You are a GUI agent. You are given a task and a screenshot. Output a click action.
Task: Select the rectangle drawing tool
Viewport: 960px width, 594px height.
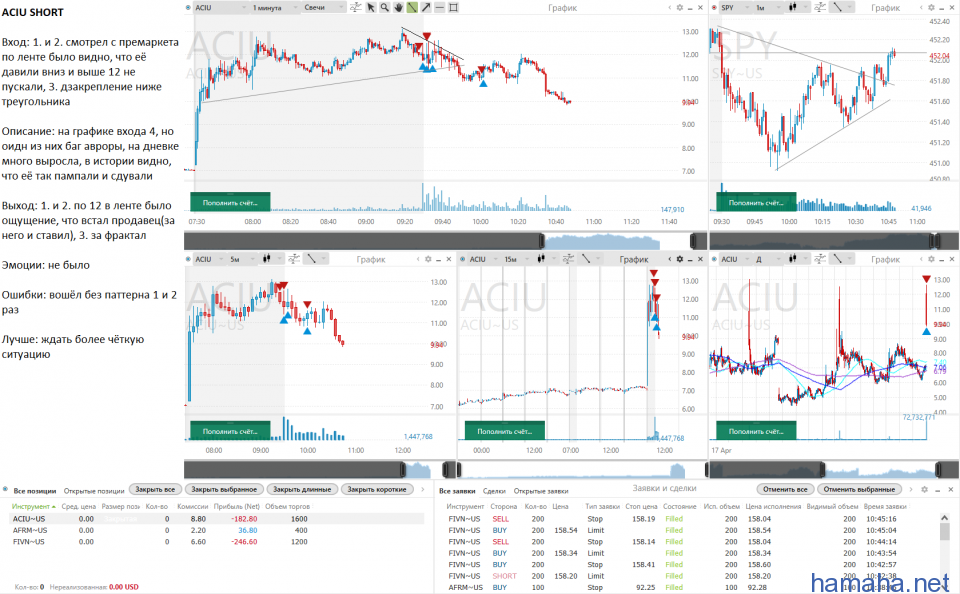(454, 7)
